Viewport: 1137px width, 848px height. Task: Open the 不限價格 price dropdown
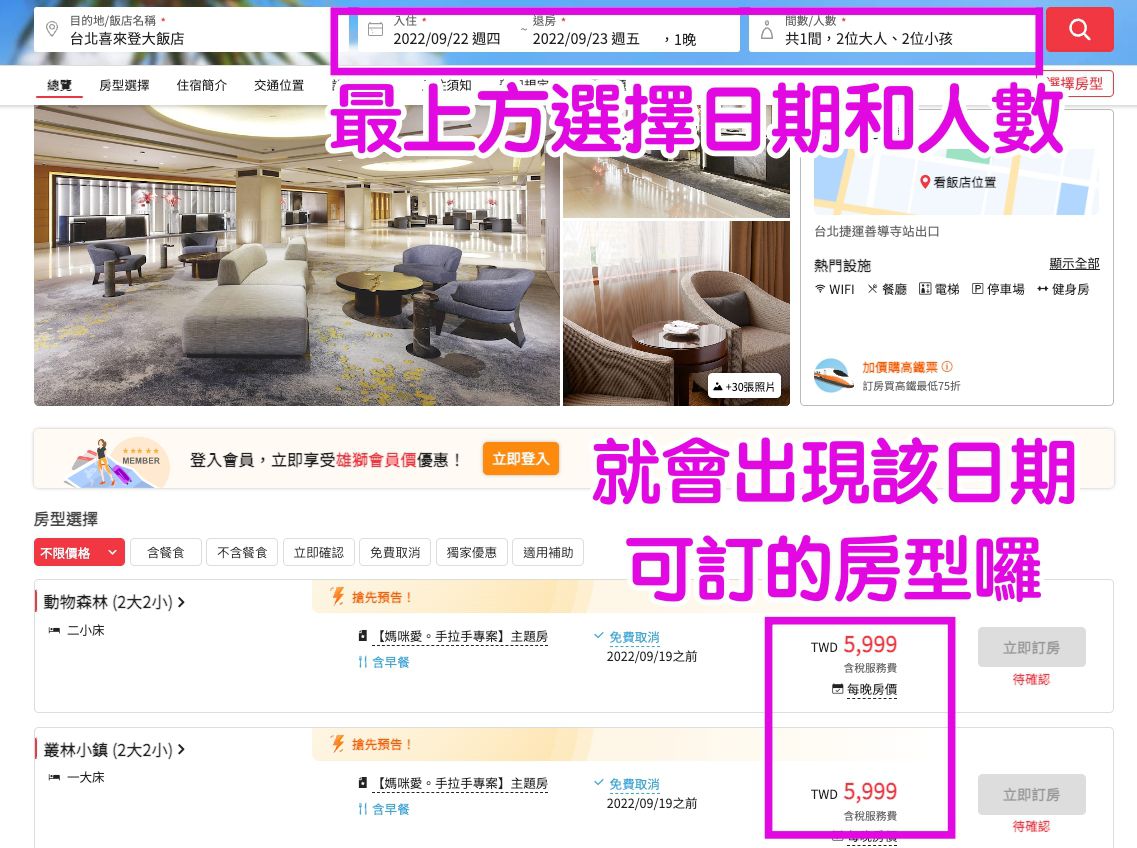coord(79,553)
